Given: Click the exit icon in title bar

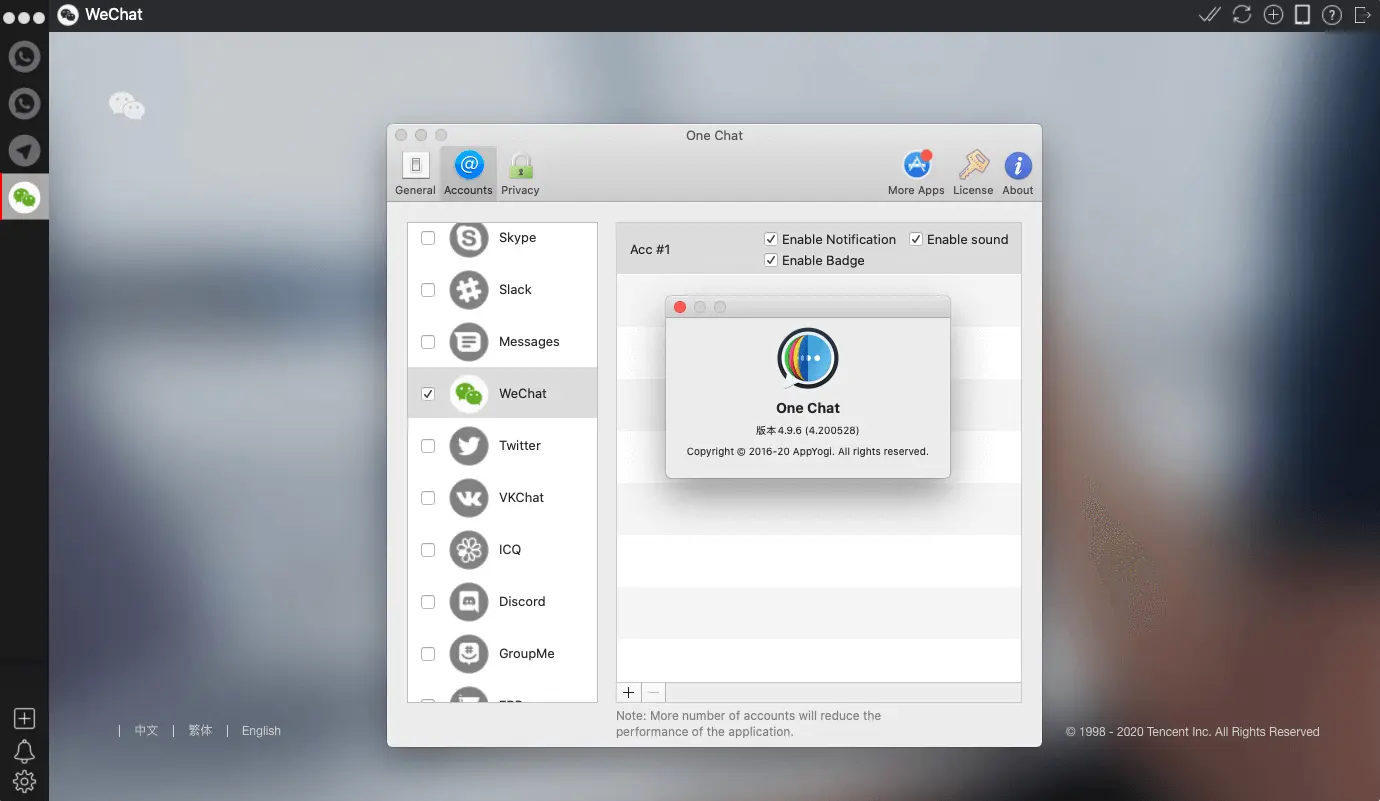Looking at the screenshot, I should (x=1362, y=14).
